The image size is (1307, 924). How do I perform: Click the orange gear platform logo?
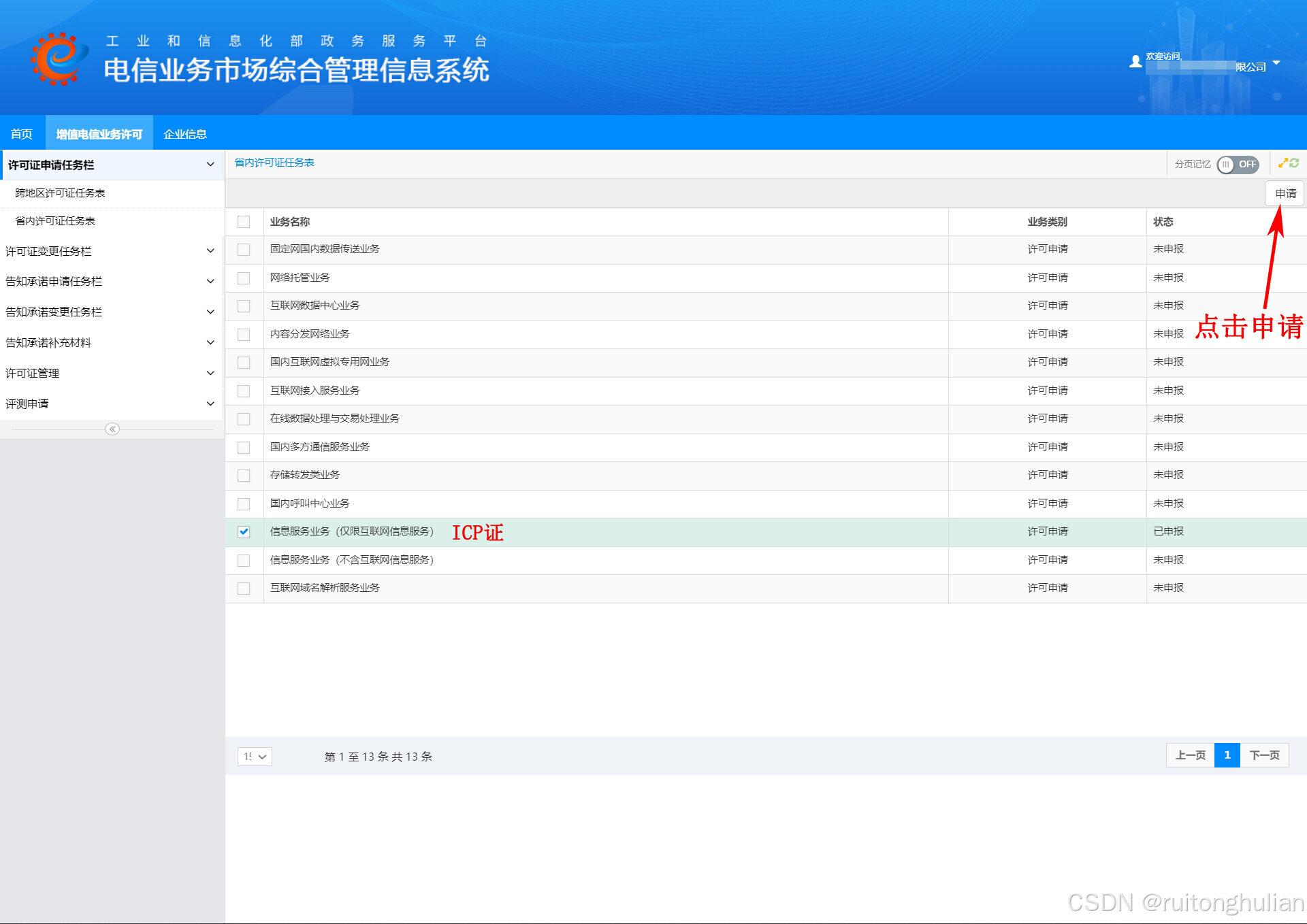58,58
